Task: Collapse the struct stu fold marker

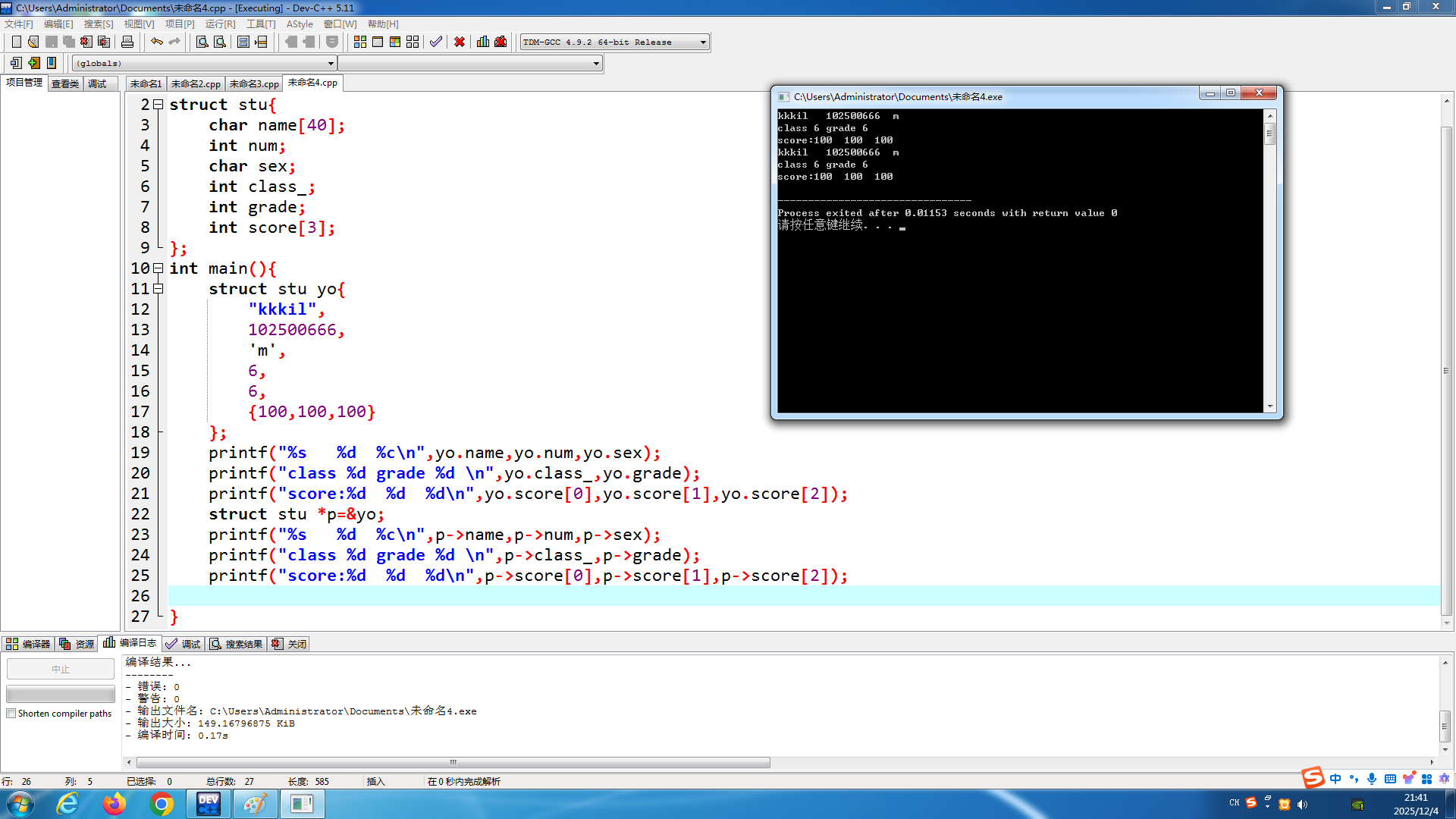Action: [158, 105]
